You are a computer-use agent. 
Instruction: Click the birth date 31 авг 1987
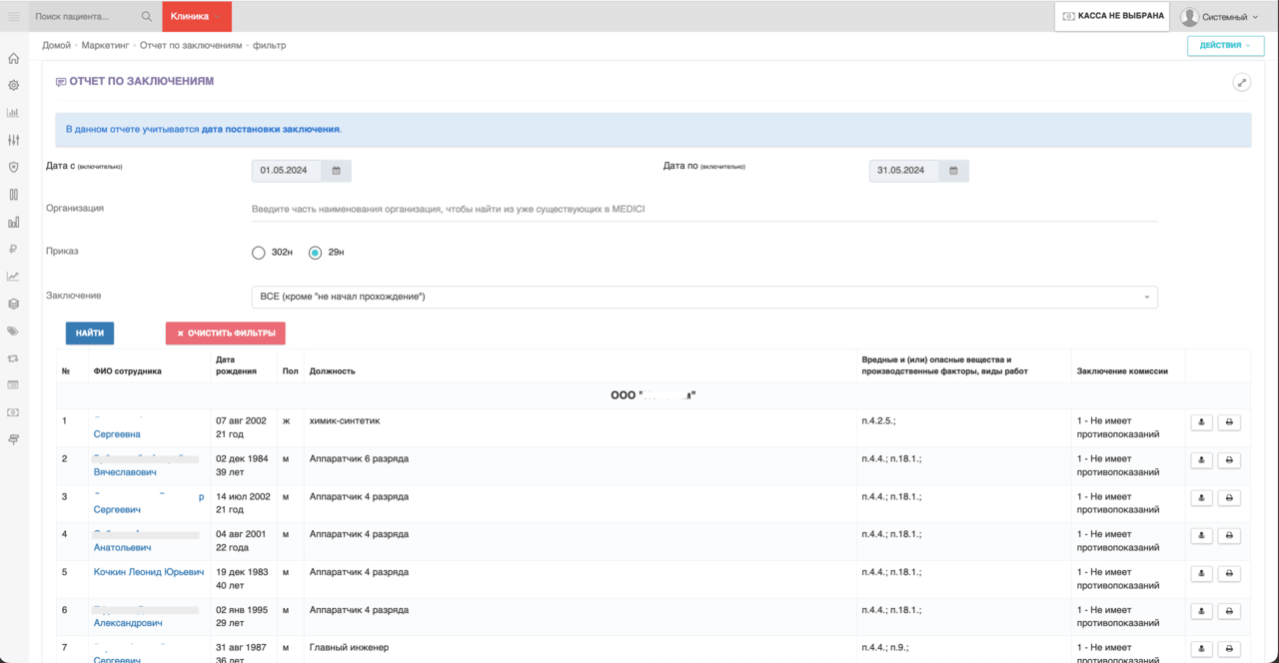coord(241,648)
